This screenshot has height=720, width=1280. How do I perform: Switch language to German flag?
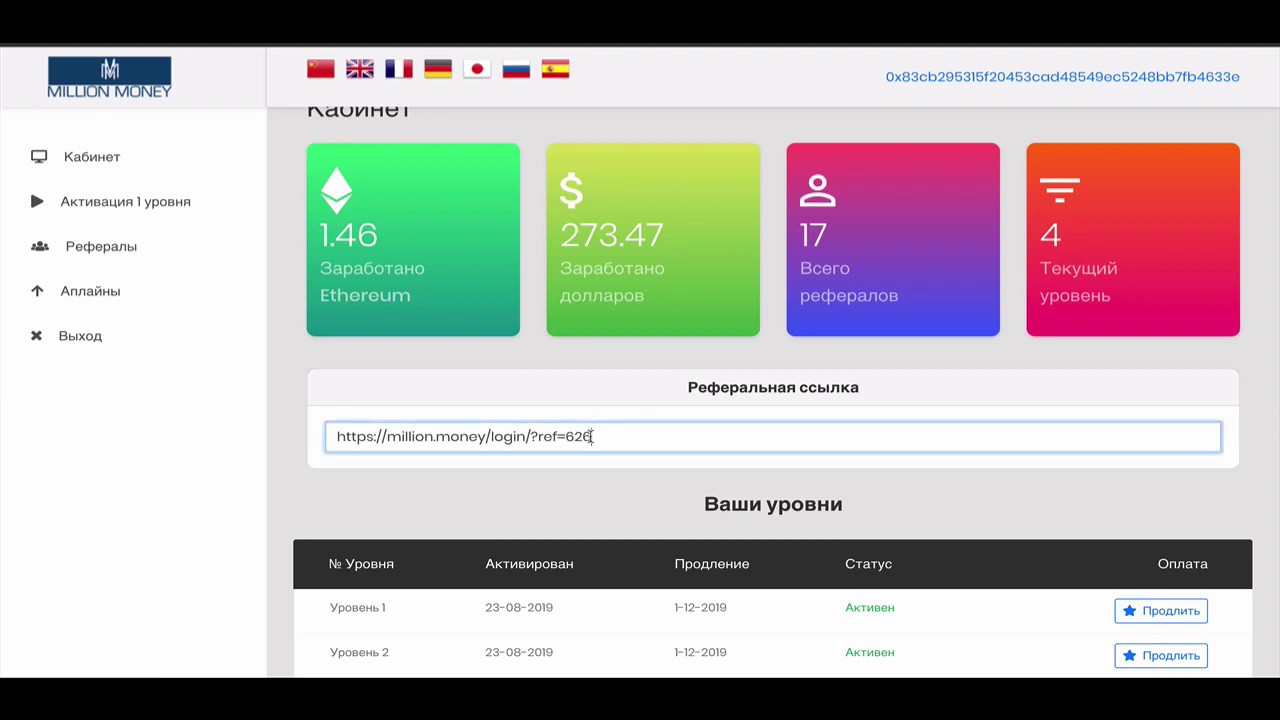[438, 69]
